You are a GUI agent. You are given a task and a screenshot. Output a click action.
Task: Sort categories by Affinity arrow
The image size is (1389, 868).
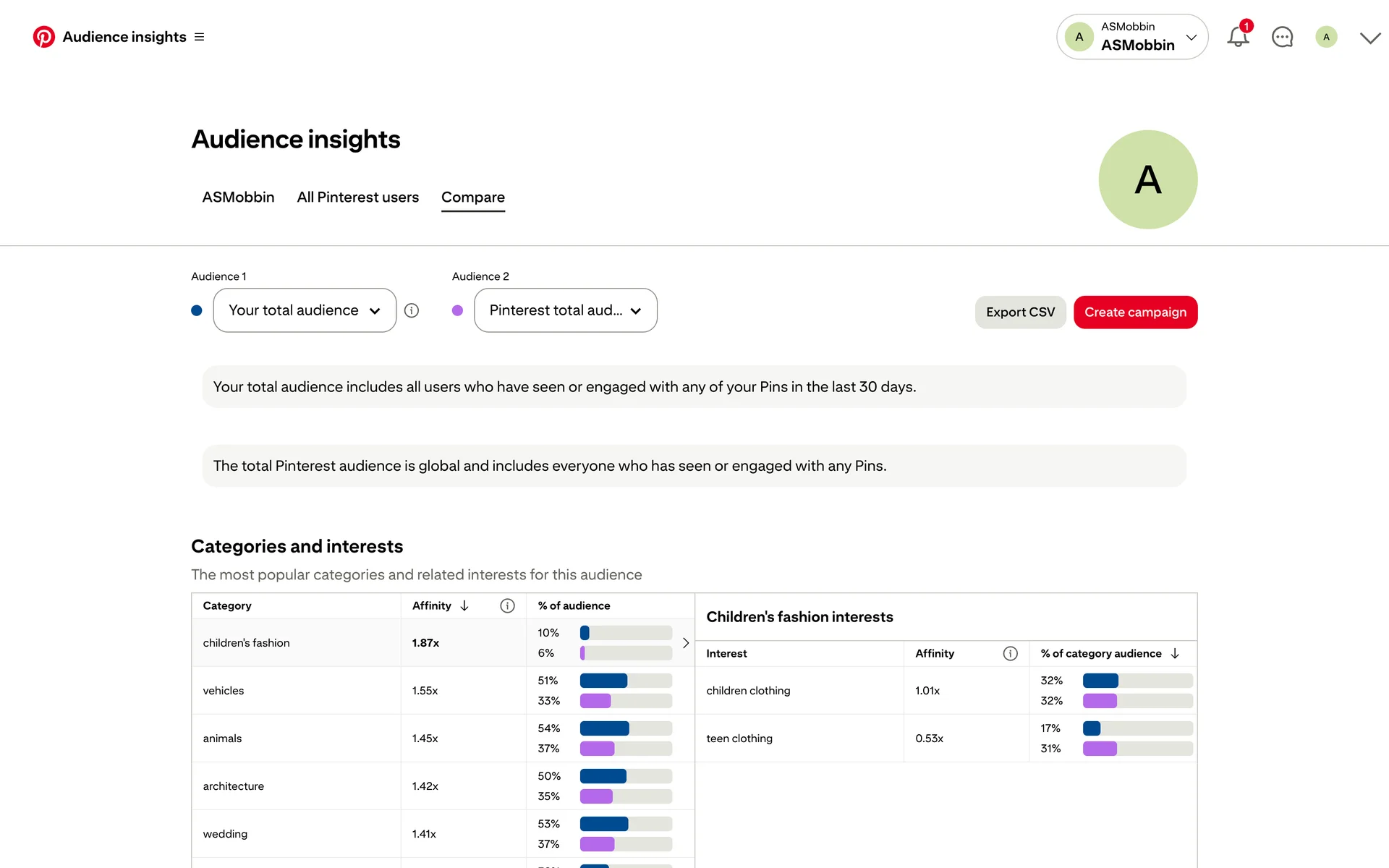(x=464, y=606)
